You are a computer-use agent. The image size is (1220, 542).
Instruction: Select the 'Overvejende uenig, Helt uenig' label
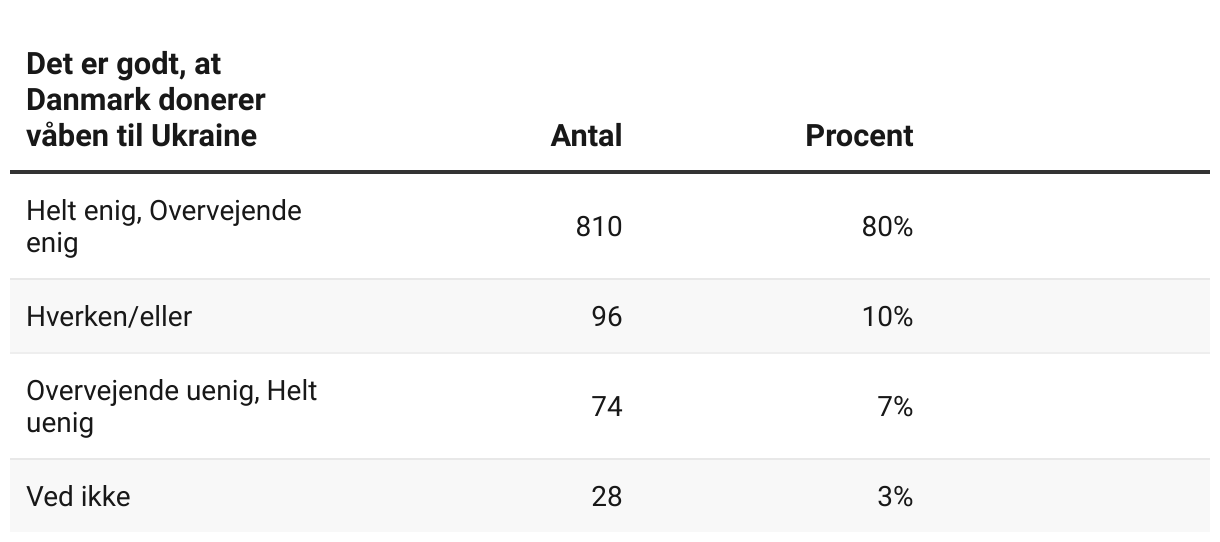tap(171, 406)
